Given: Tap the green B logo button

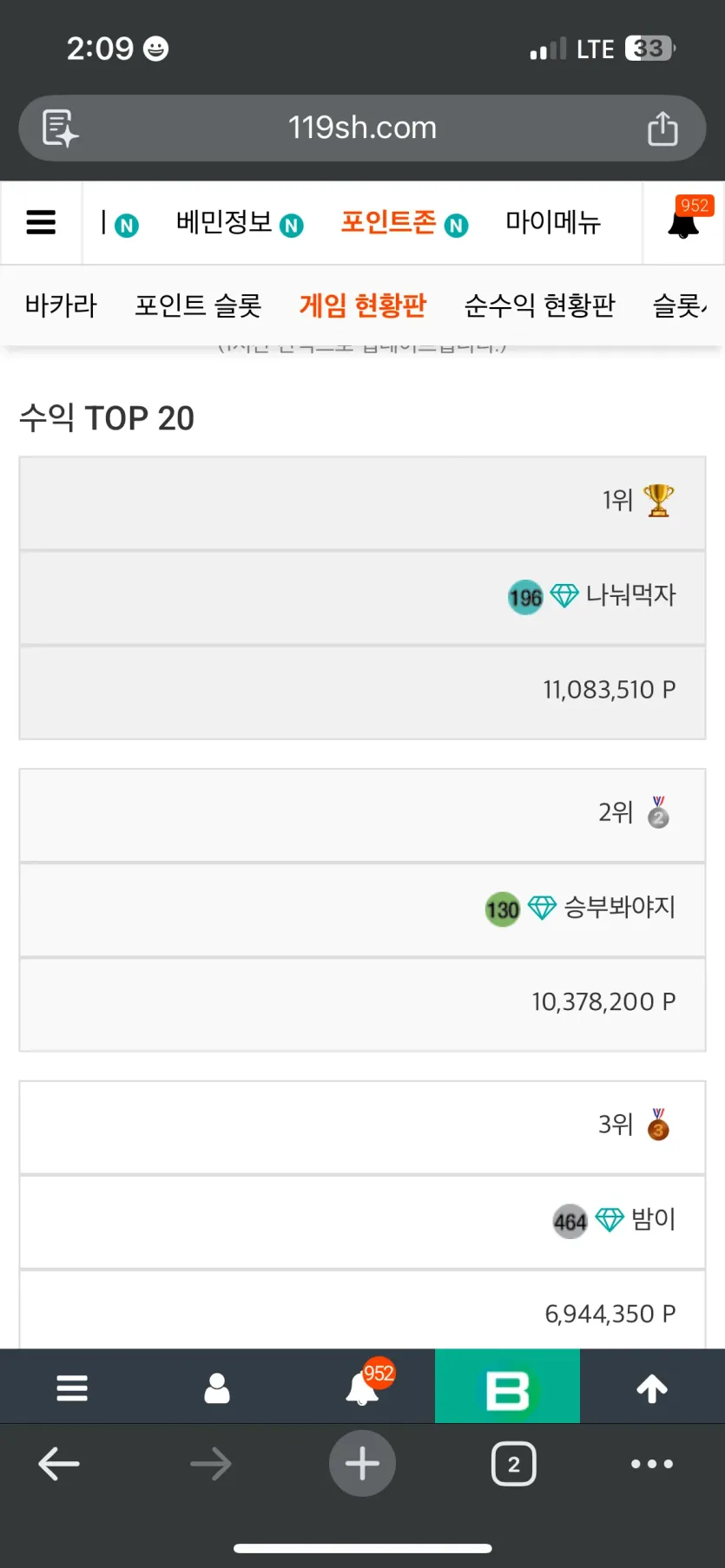Looking at the screenshot, I should pyautogui.click(x=507, y=1386).
